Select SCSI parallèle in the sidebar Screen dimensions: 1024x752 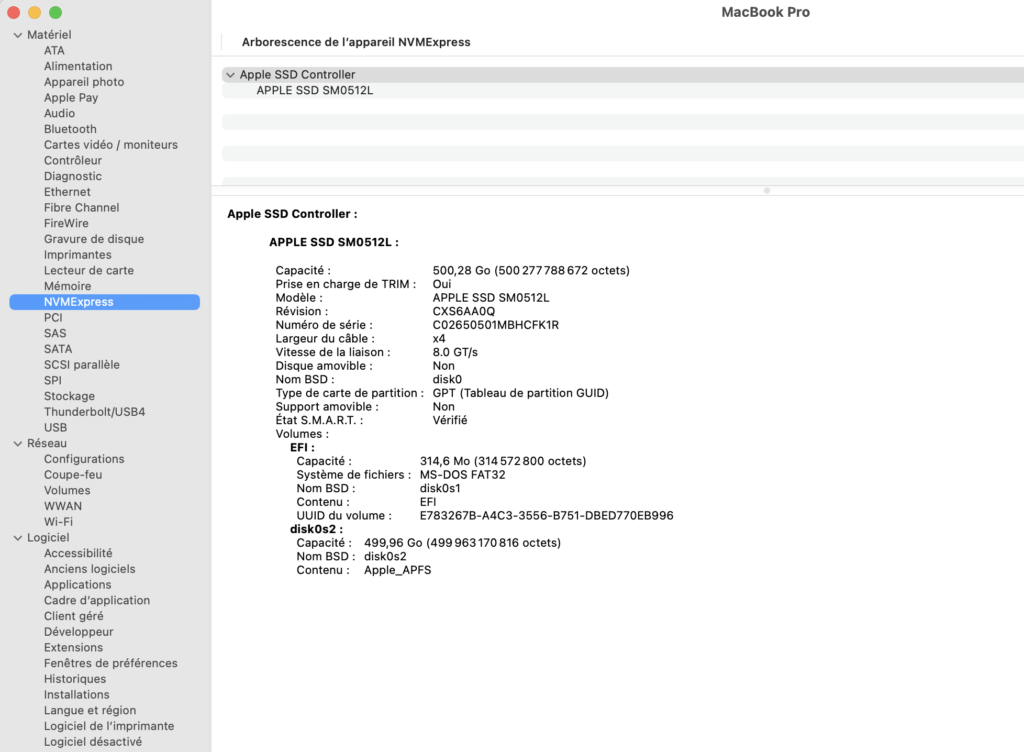point(82,365)
